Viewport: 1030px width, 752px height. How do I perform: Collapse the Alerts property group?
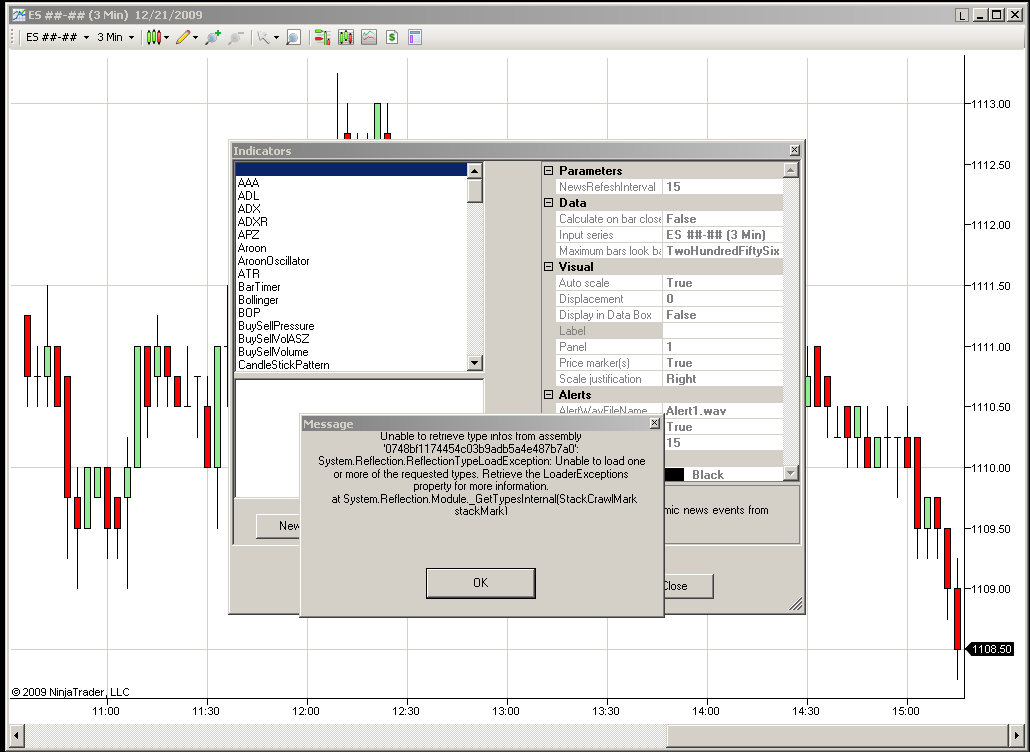[x=549, y=395]
